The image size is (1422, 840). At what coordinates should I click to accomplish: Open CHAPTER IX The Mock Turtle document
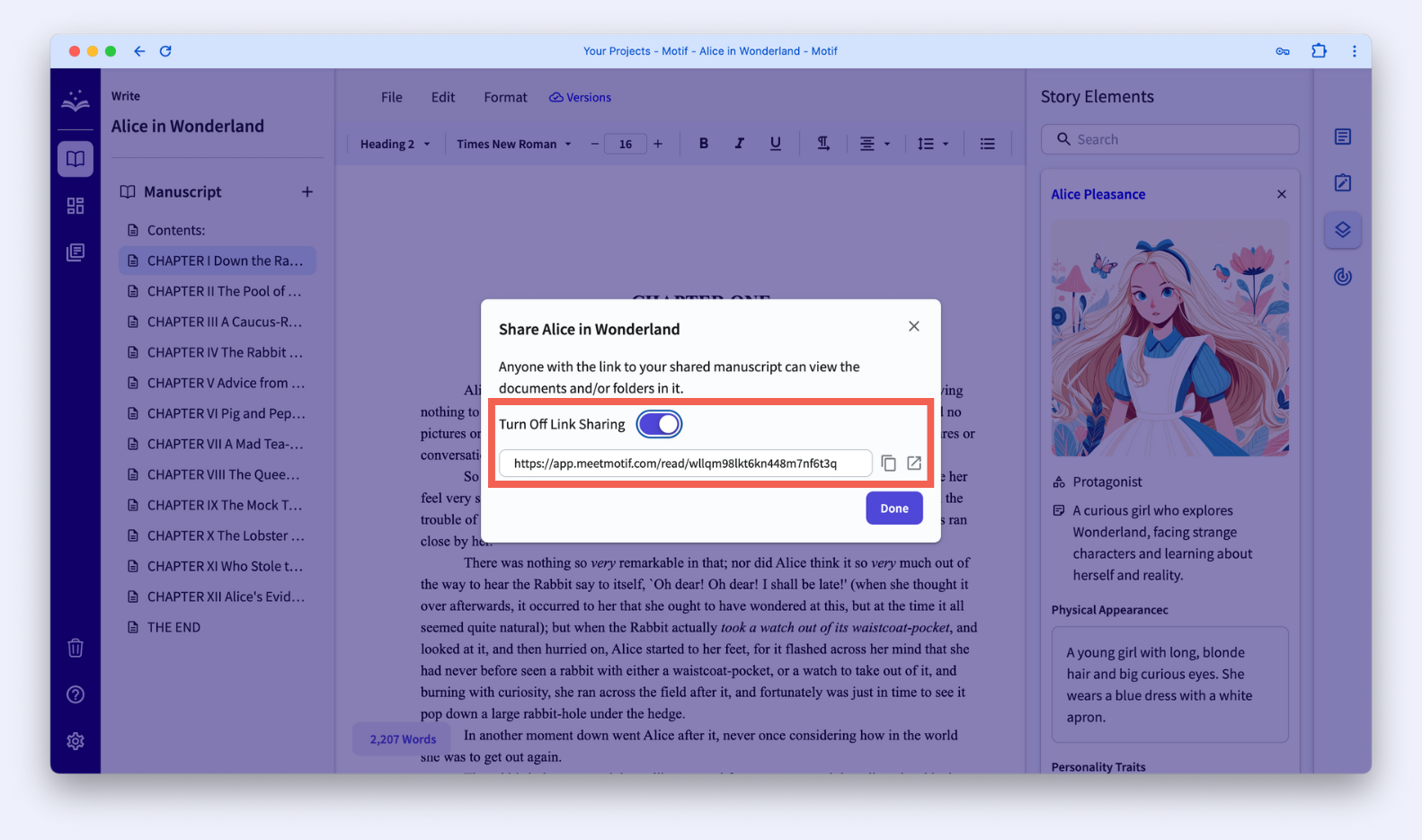click(x=218, y=505)
